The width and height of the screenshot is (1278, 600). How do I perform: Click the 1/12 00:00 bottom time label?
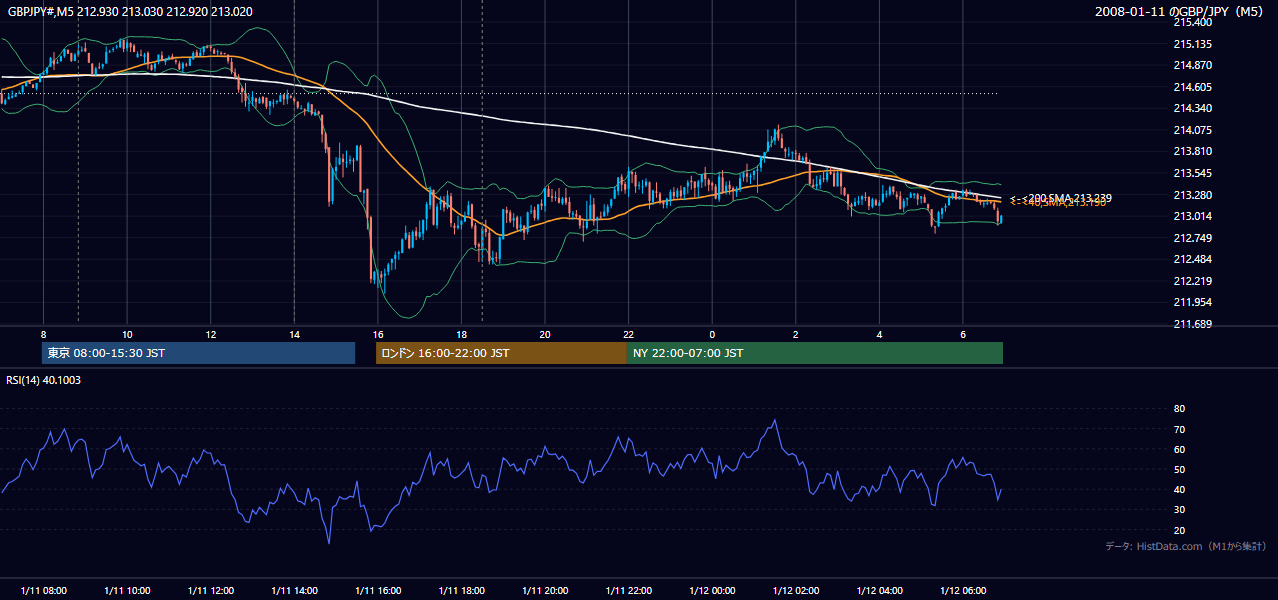tap(712, 591)
